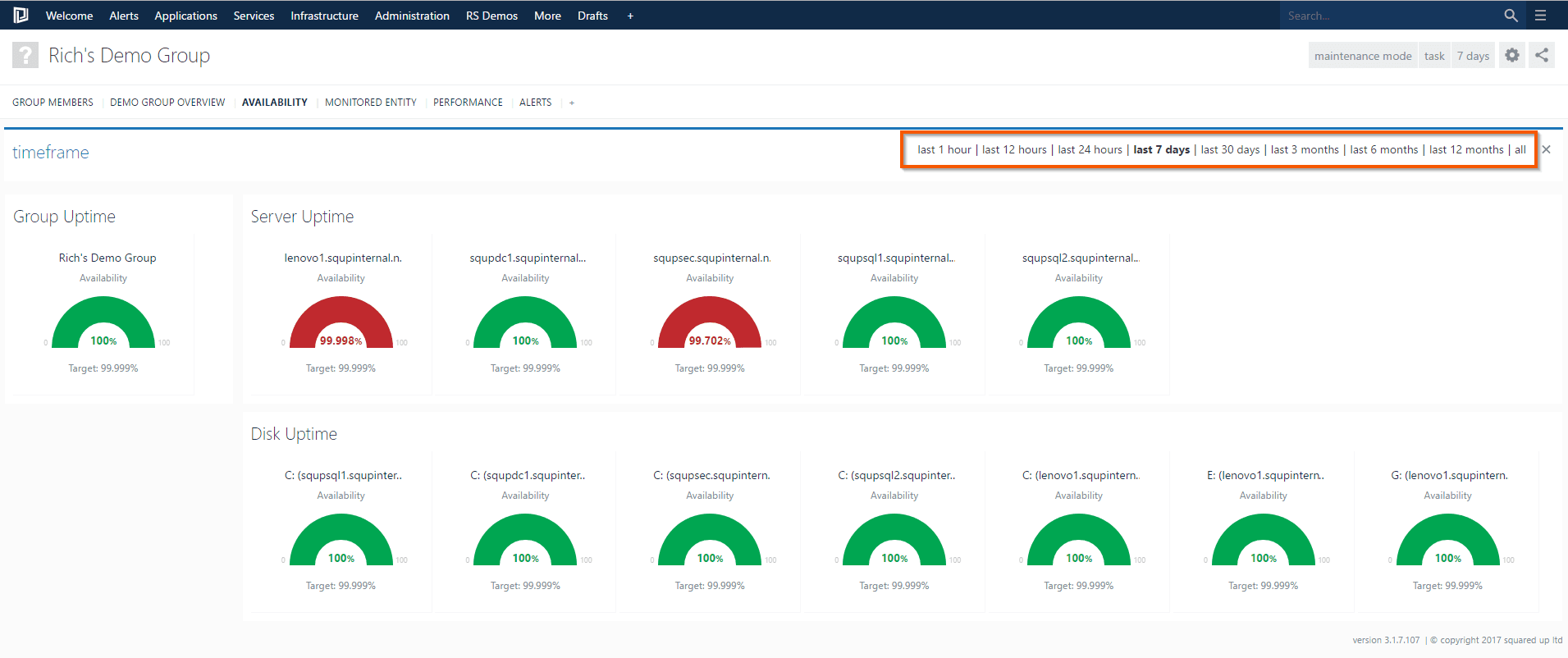
Task: Close the timeframe selector with X
Action: 1546,149
